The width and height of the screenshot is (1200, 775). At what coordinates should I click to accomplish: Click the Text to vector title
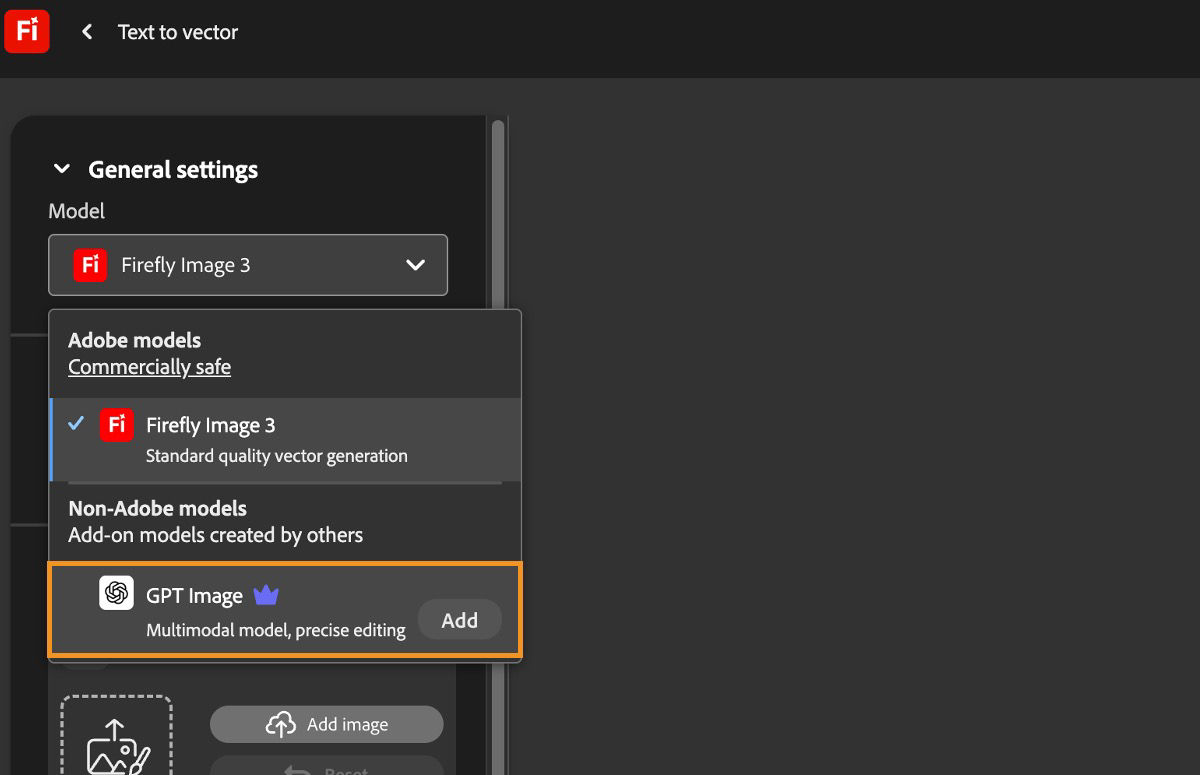pyautogui.click(x=178, y=32)
